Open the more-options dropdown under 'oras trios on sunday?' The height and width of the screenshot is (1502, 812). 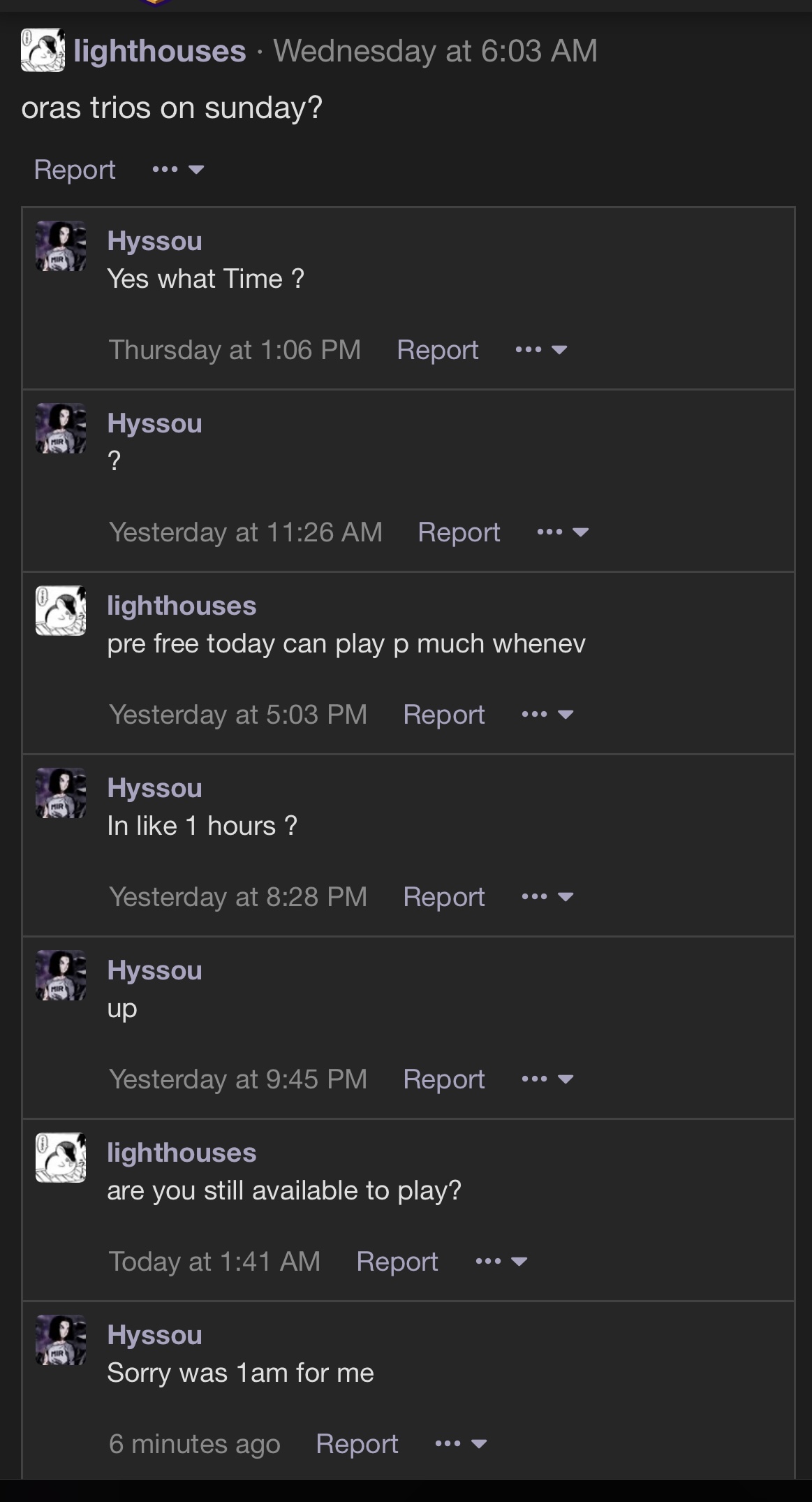point(178,170)
